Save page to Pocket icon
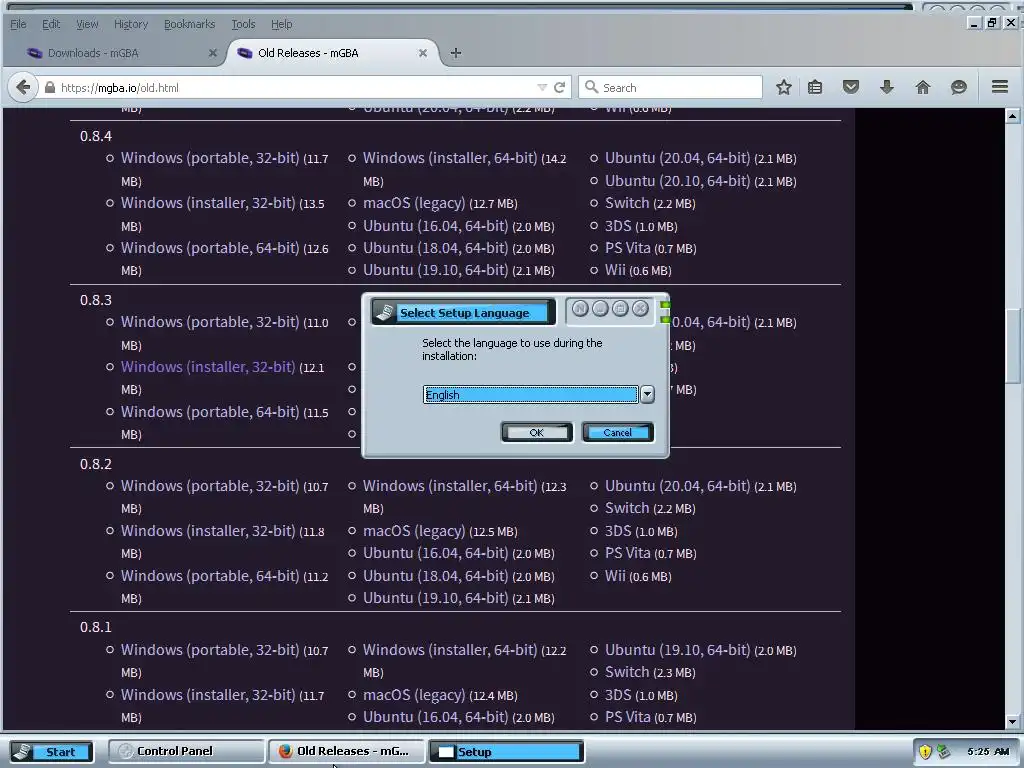The image size is (1024, 768). tap(850, 87)
